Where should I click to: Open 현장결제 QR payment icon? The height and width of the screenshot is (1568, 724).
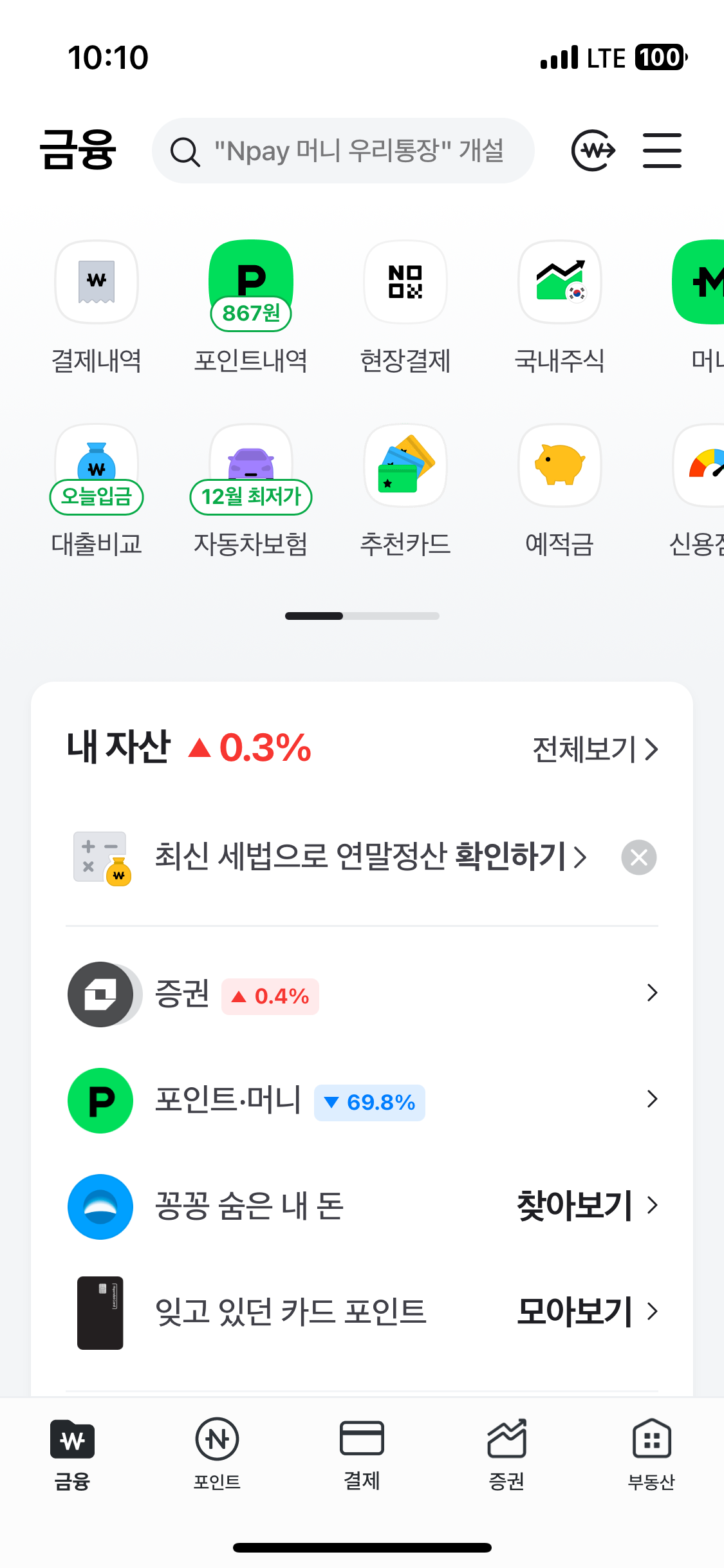[x=405, y=282]
